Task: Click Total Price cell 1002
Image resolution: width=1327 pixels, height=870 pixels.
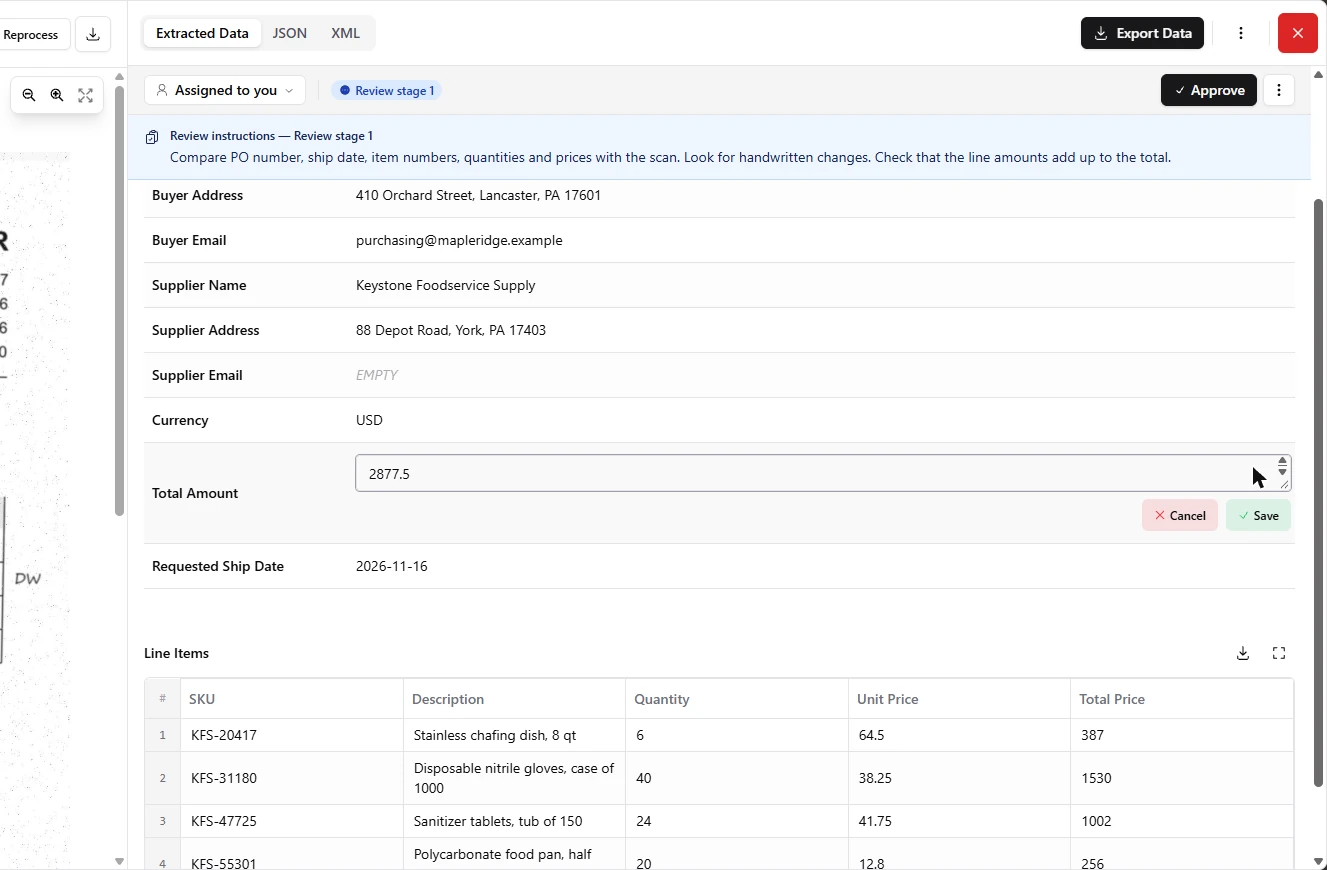Action: [x=1181, y=821]
